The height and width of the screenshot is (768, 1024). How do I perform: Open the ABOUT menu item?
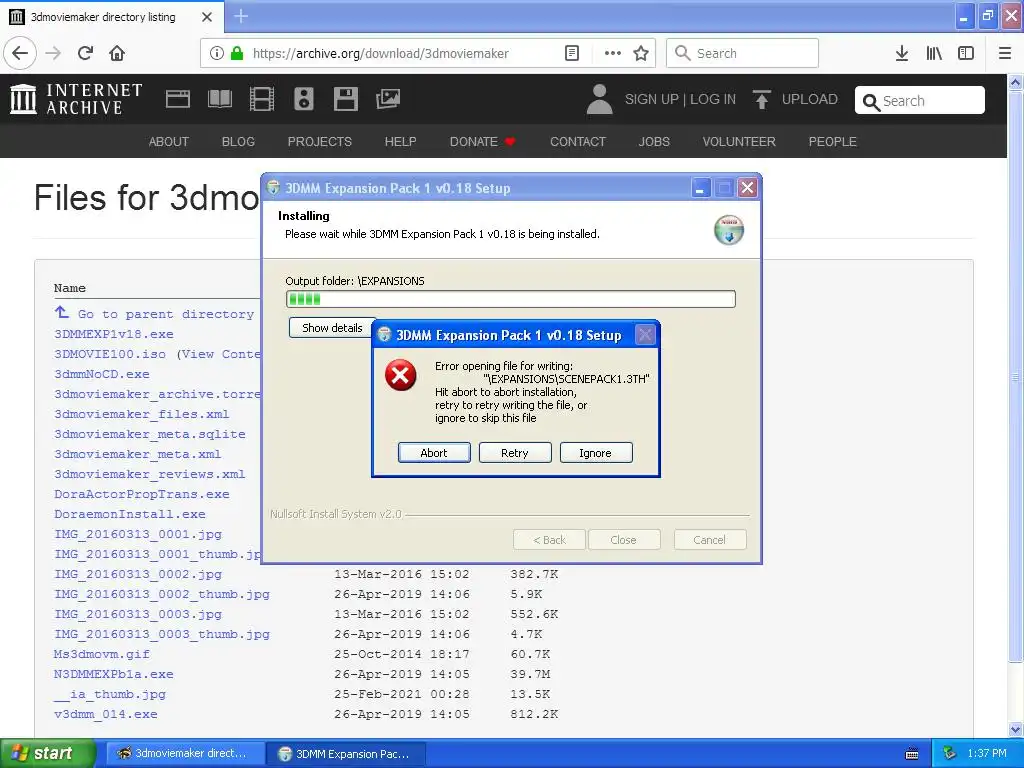(168, 142)
